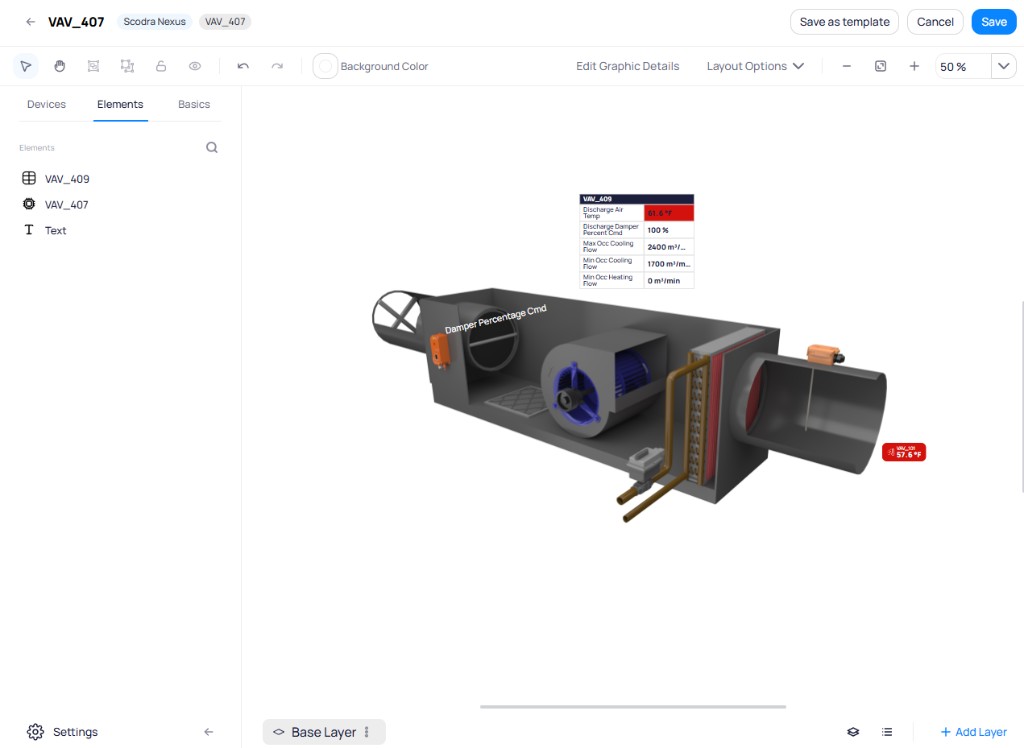The height and width of the screenshot is (748, 1024).
Task: Click the fit-to-screen icon
Action: point(880,66)
